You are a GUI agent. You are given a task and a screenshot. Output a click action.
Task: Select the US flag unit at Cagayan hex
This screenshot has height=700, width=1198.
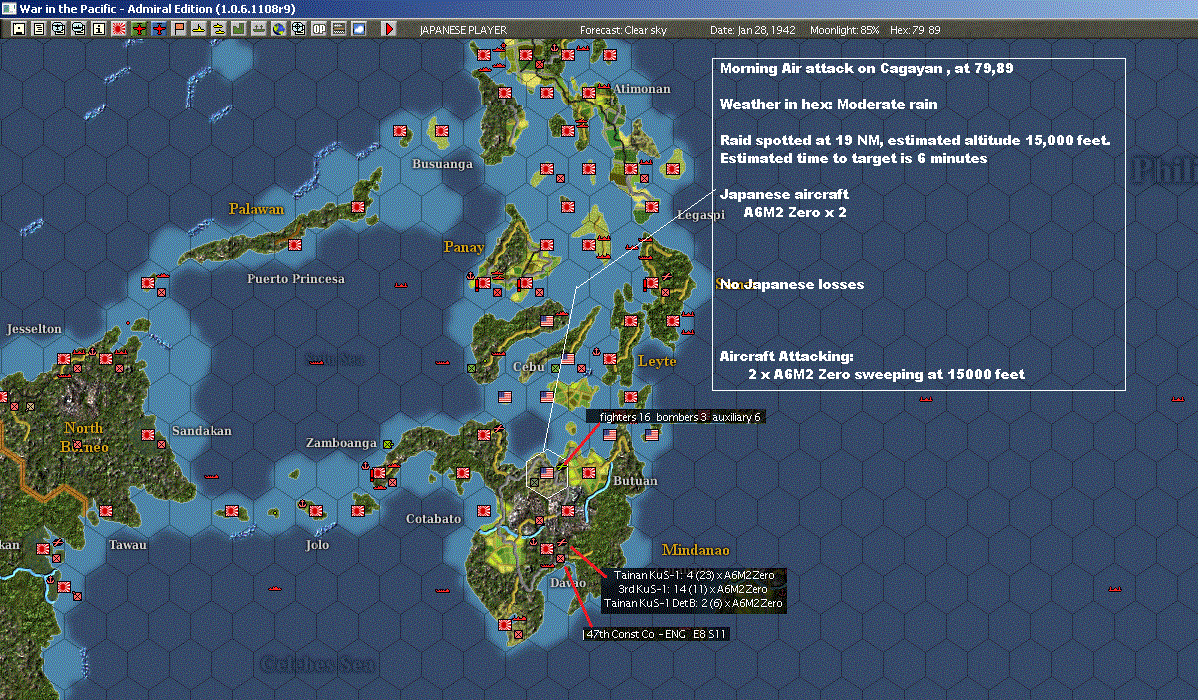(547, 473)
